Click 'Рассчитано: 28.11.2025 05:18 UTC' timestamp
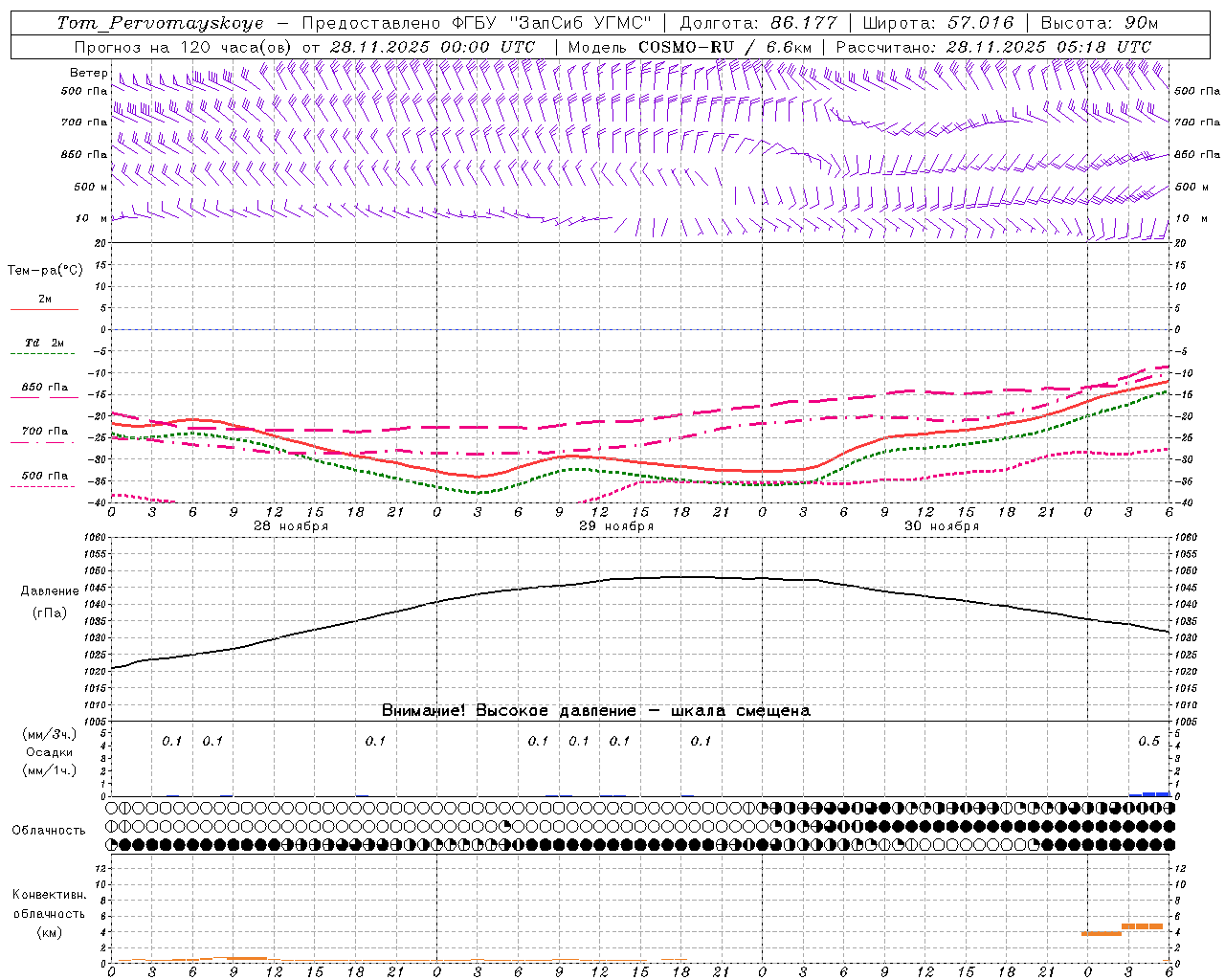1225x980 pixels. click(993, 47)
